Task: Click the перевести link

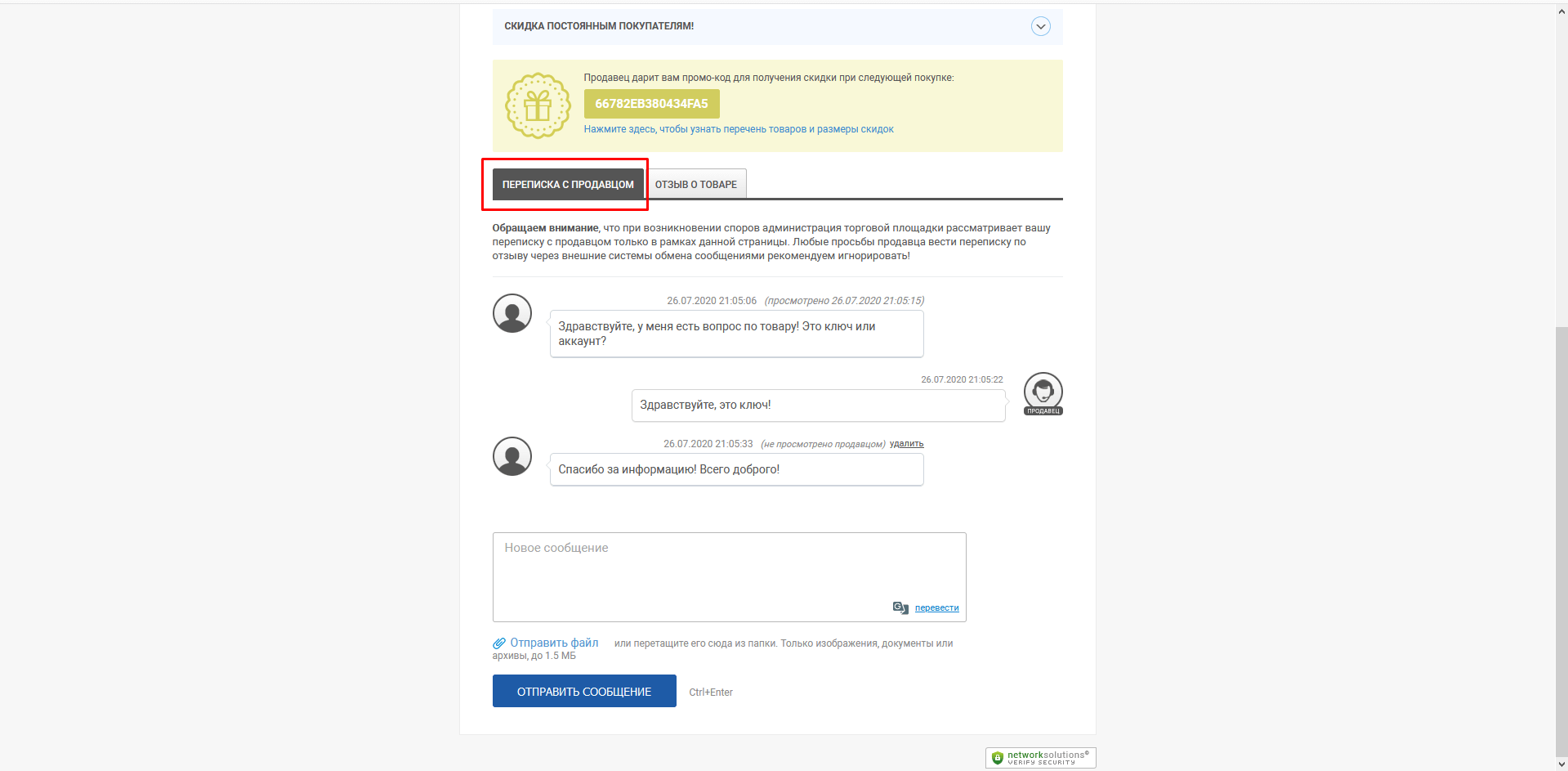Action: [x=936, y=607]
